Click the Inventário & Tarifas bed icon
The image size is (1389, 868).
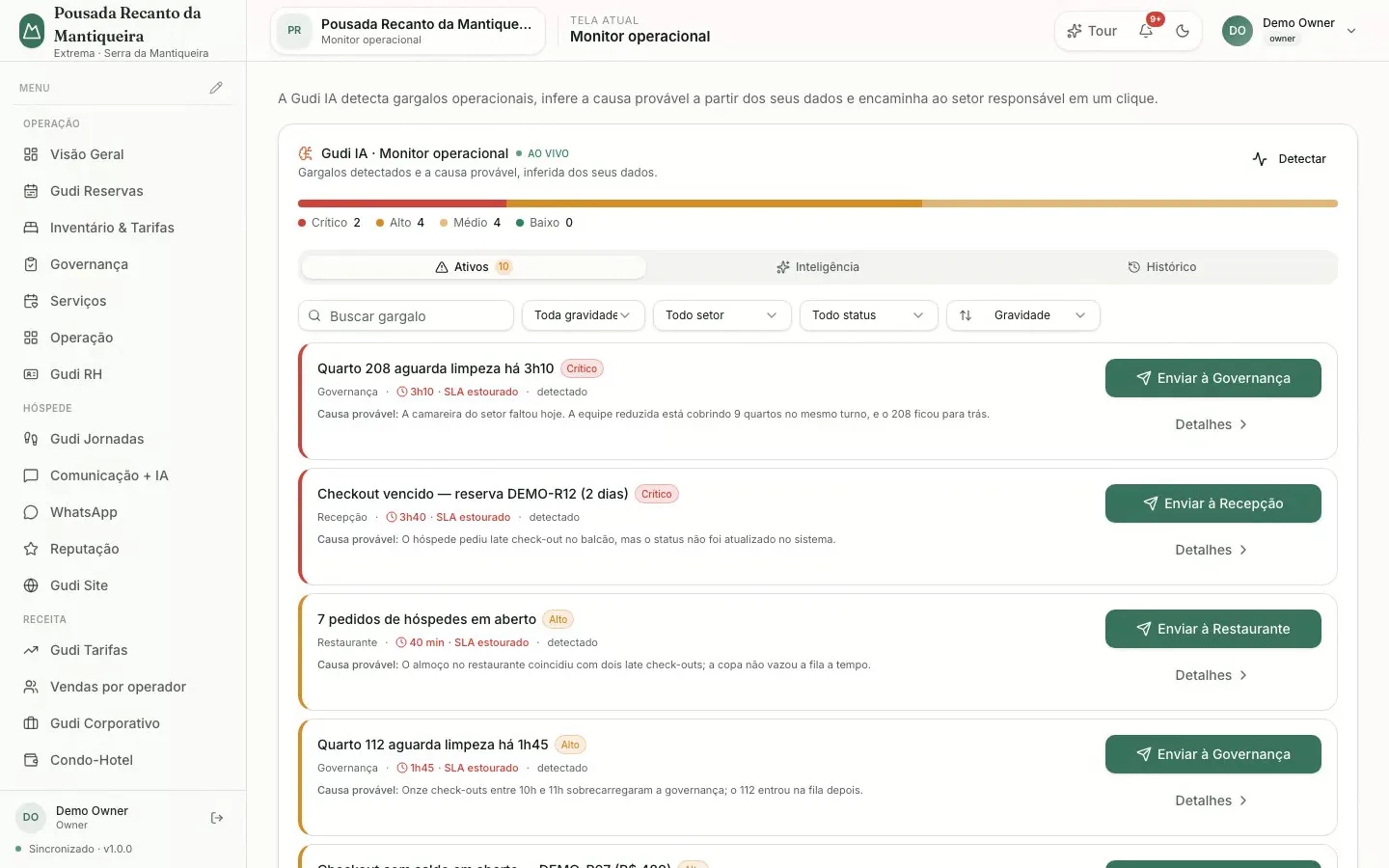pyautogui.click(x=31, y=228)
